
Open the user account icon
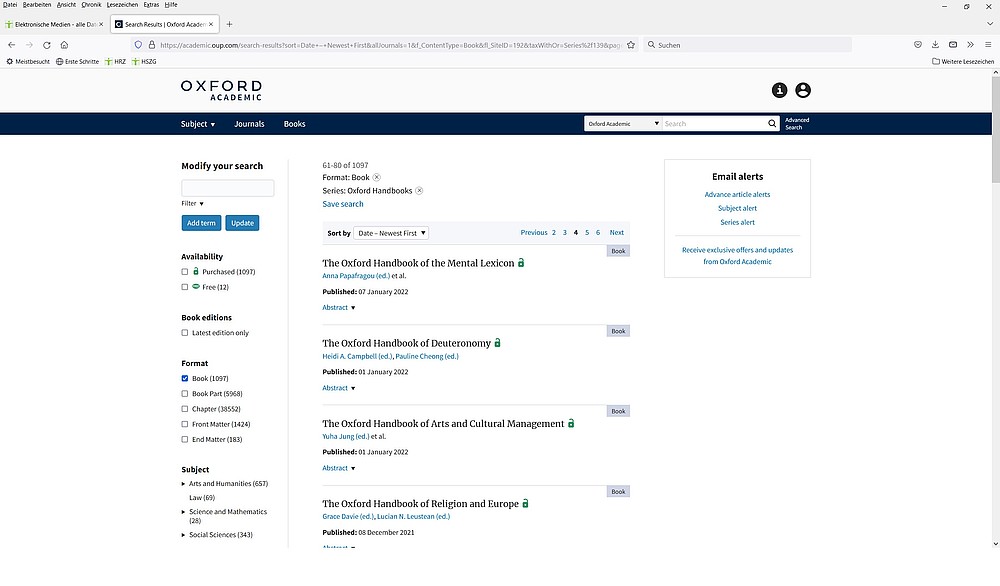pos(803,90)
